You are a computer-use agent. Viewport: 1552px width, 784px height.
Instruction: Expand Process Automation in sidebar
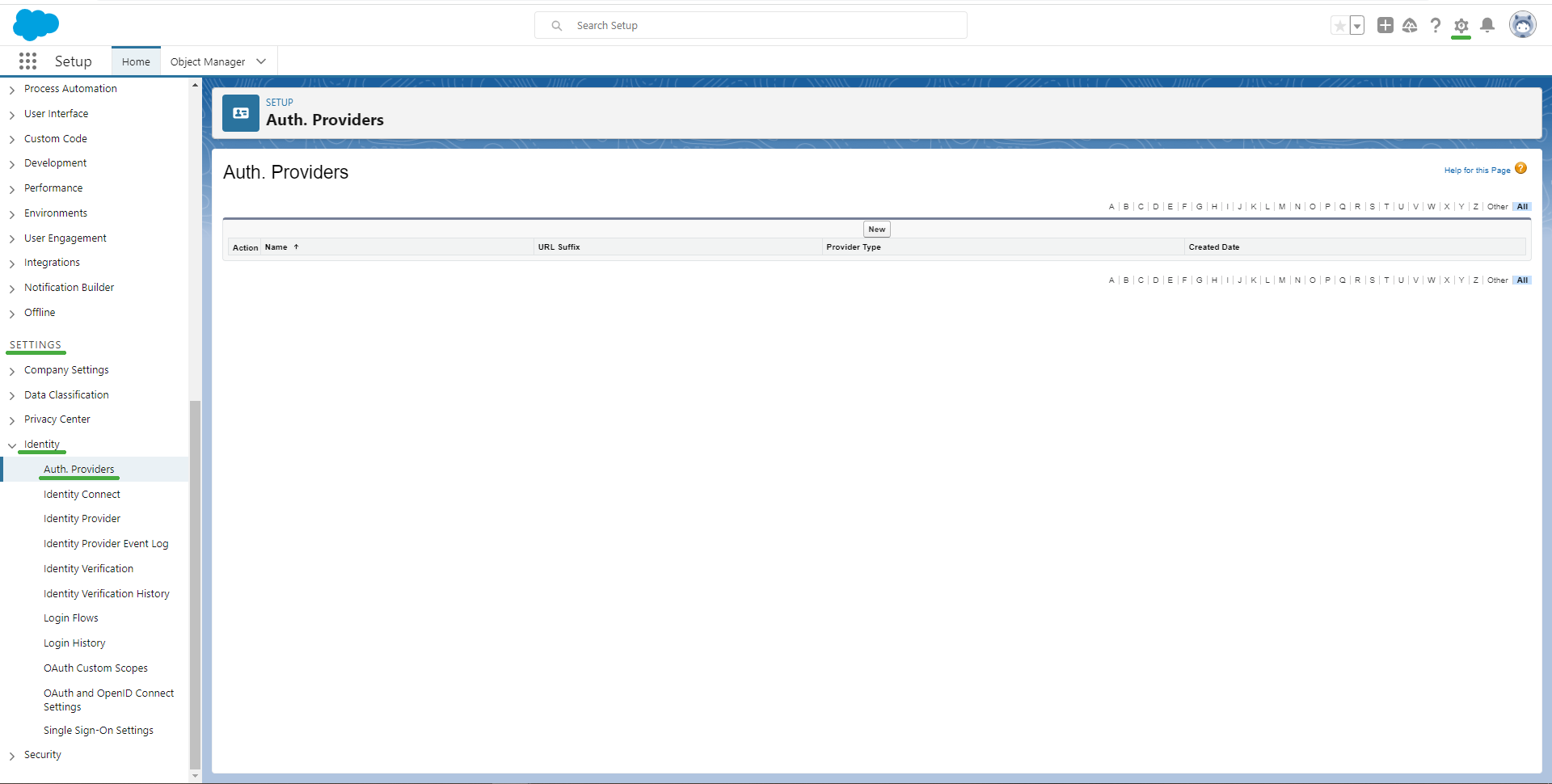point(12,90)
